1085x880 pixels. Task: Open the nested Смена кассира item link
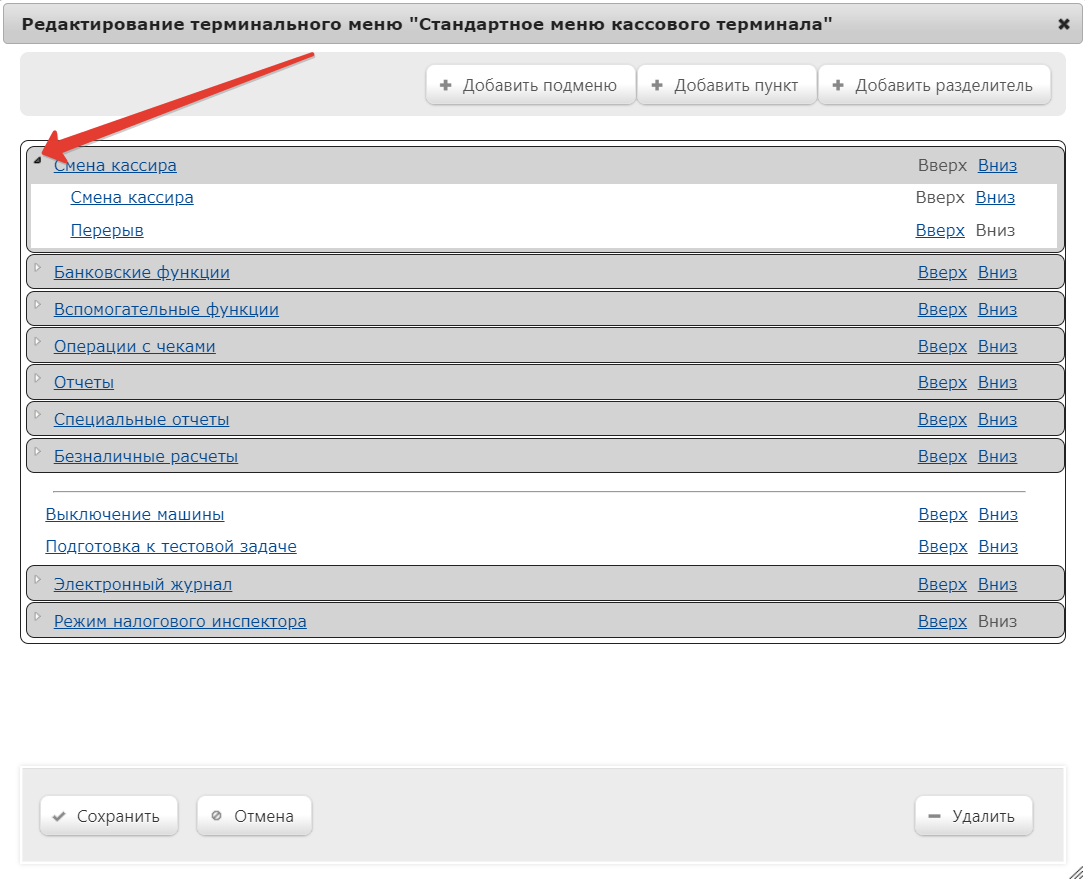[132, 197]
